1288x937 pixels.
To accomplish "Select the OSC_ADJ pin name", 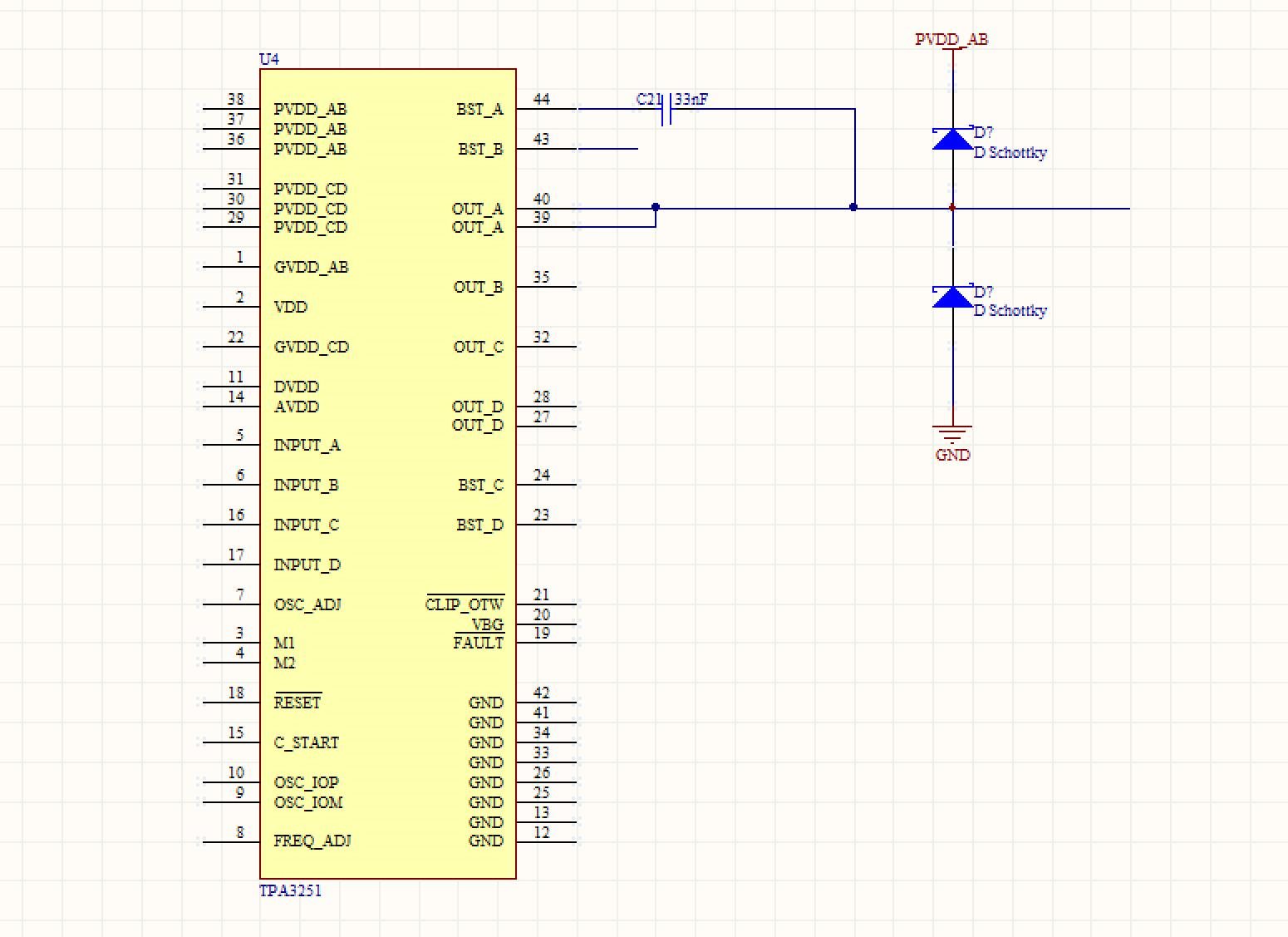I will coord(307,604).
